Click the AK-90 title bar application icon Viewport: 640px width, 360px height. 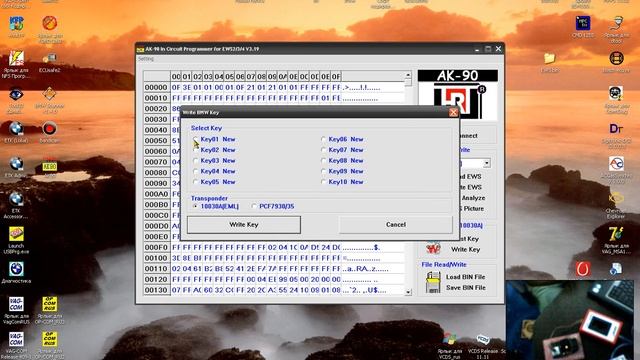click(140, 49)
